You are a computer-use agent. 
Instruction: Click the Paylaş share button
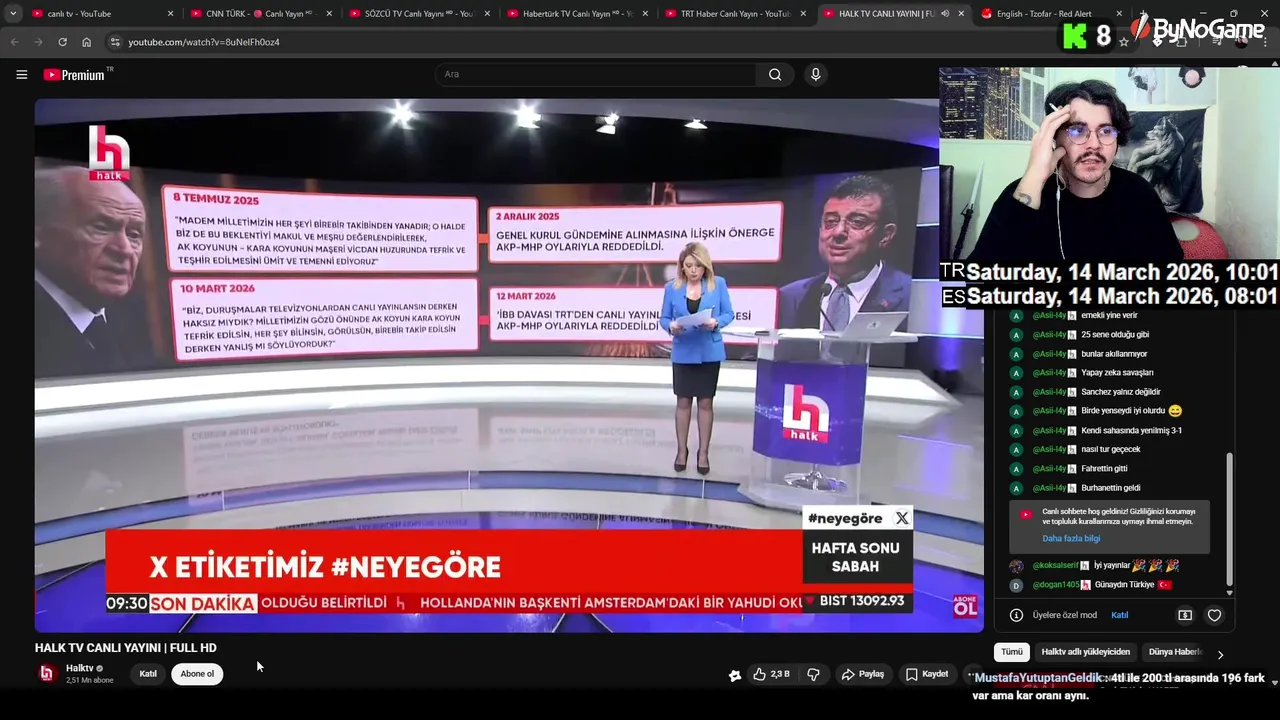coord(863,674)
